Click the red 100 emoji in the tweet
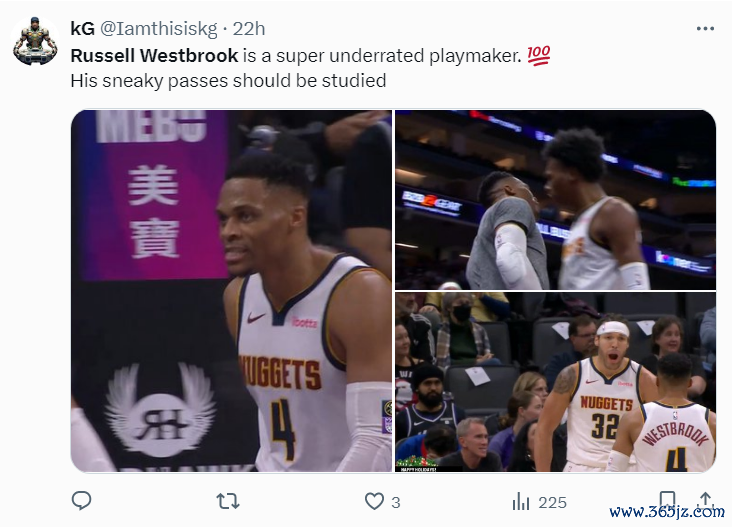Viewport: 732px width, 527px height. 538,56
